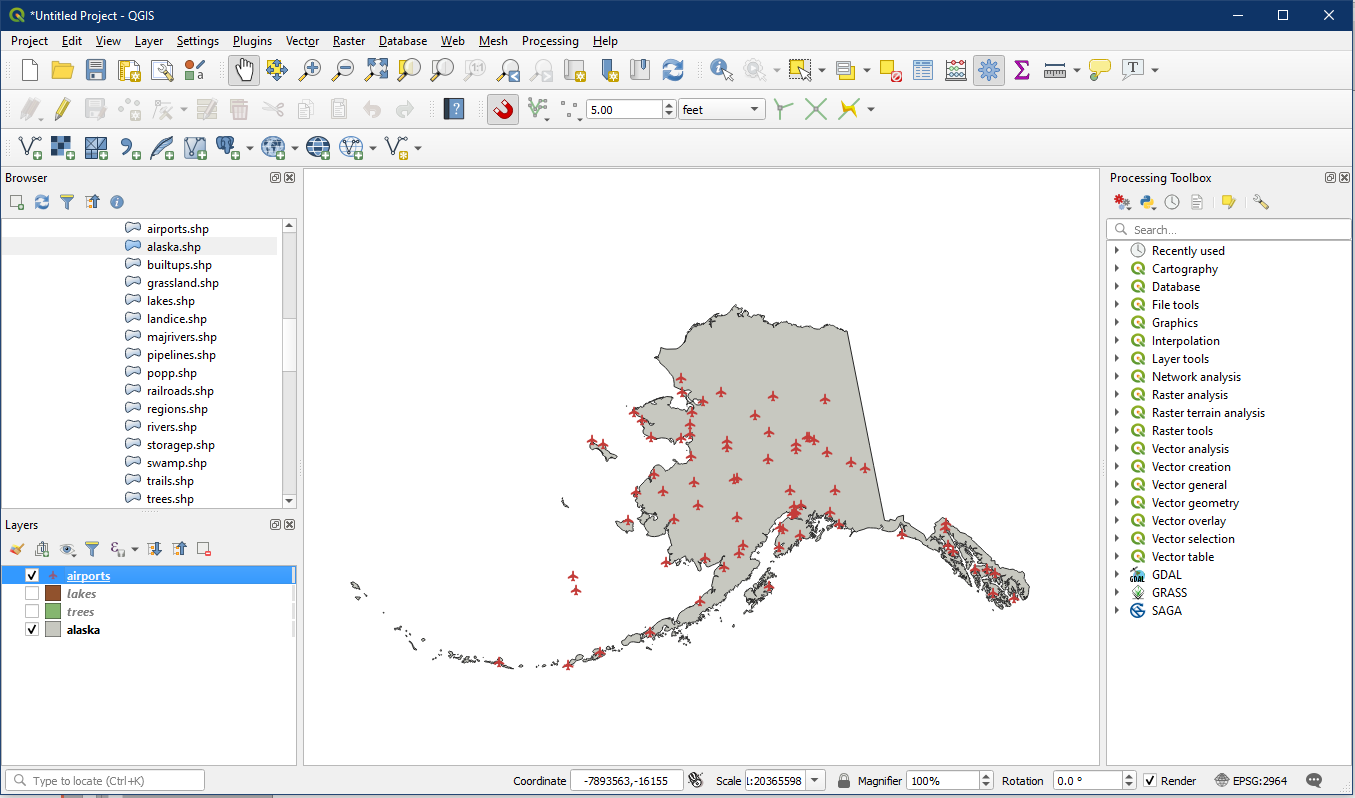
Task: Select the Pan Map hand tool
Action: tap(245, 70)
